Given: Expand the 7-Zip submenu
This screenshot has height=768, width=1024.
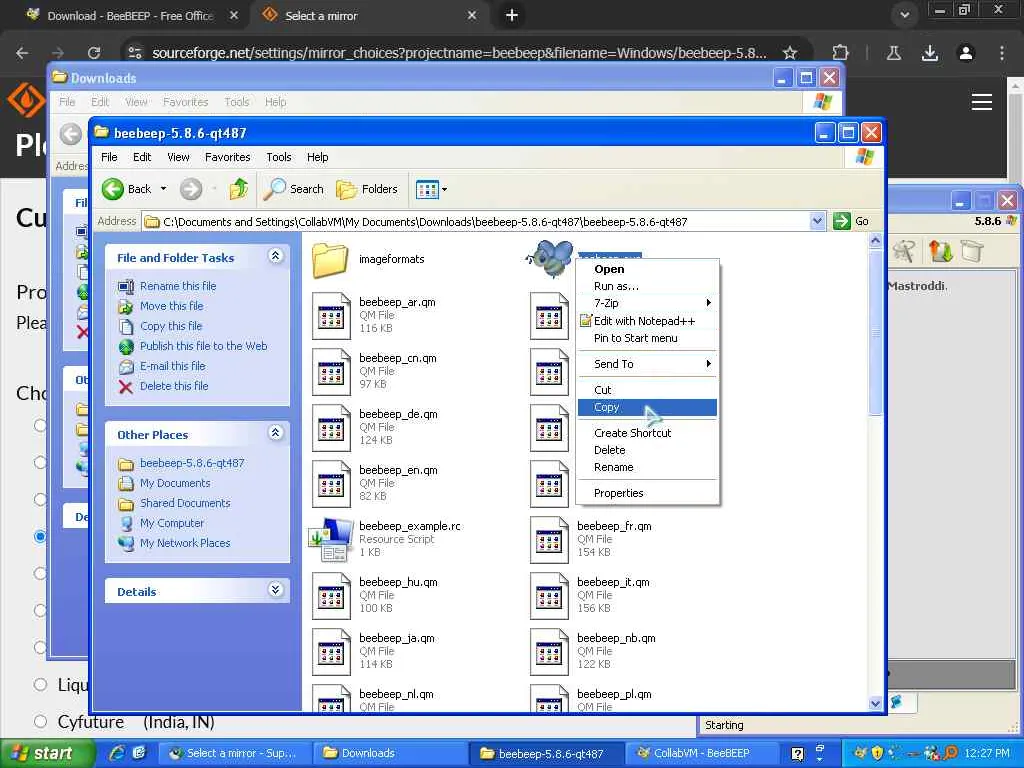Looking at the screenshot, I should [647, 303].
